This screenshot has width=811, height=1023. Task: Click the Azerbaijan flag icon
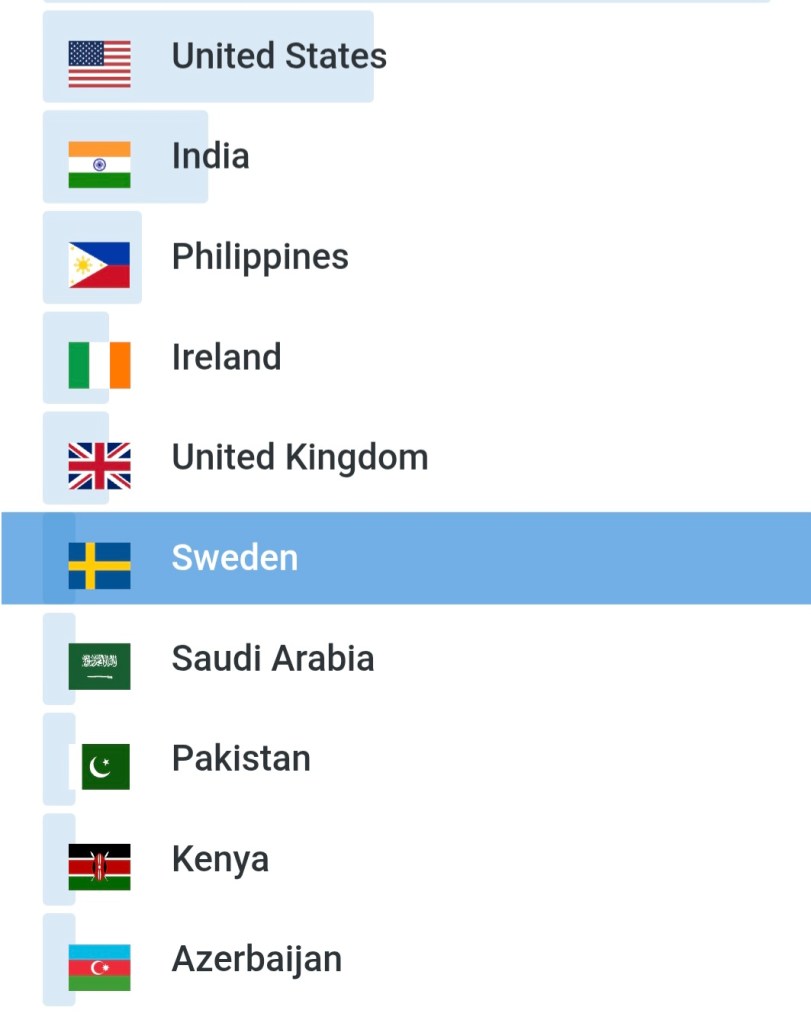pyautogui.click(x=99, y=967)
